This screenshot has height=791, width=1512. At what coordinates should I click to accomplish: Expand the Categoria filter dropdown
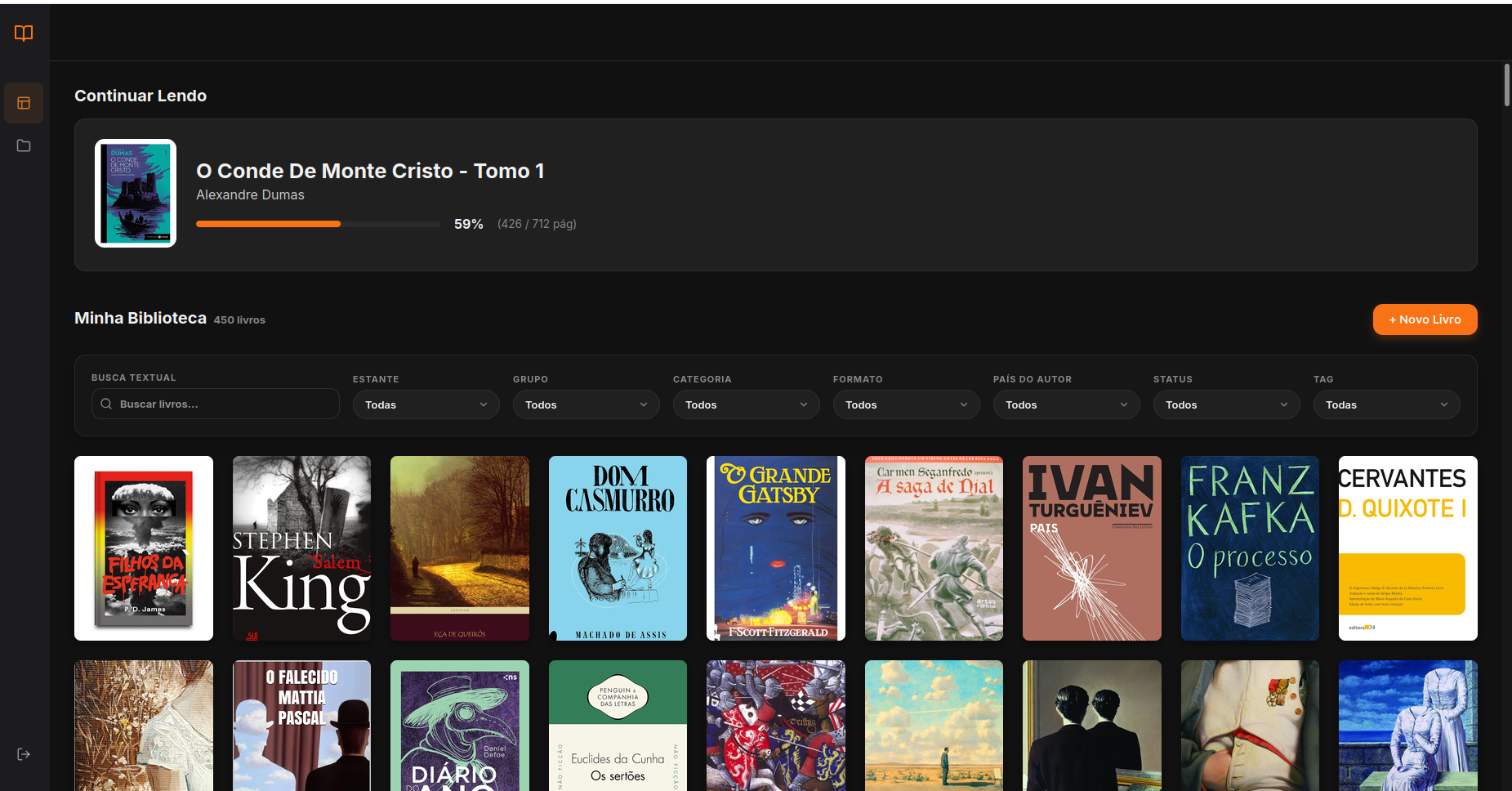746,404
